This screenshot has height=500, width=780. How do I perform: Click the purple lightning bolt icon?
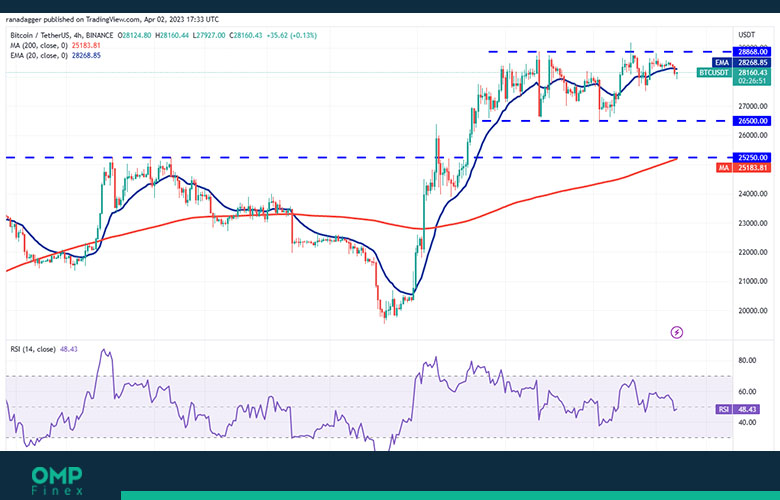tap(677, 332)
